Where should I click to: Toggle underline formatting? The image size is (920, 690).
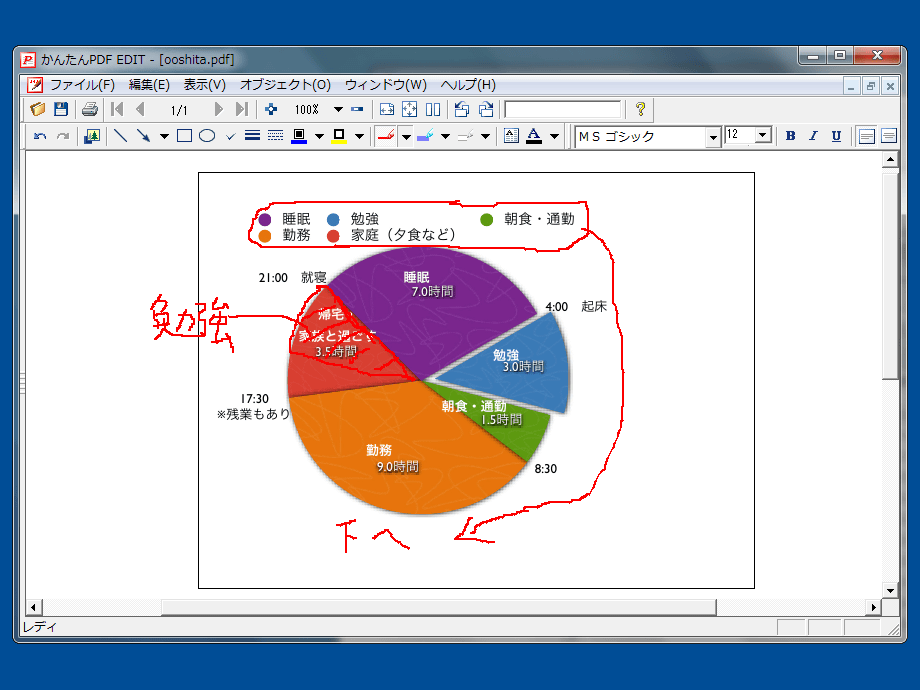click(x=836, y=136)
